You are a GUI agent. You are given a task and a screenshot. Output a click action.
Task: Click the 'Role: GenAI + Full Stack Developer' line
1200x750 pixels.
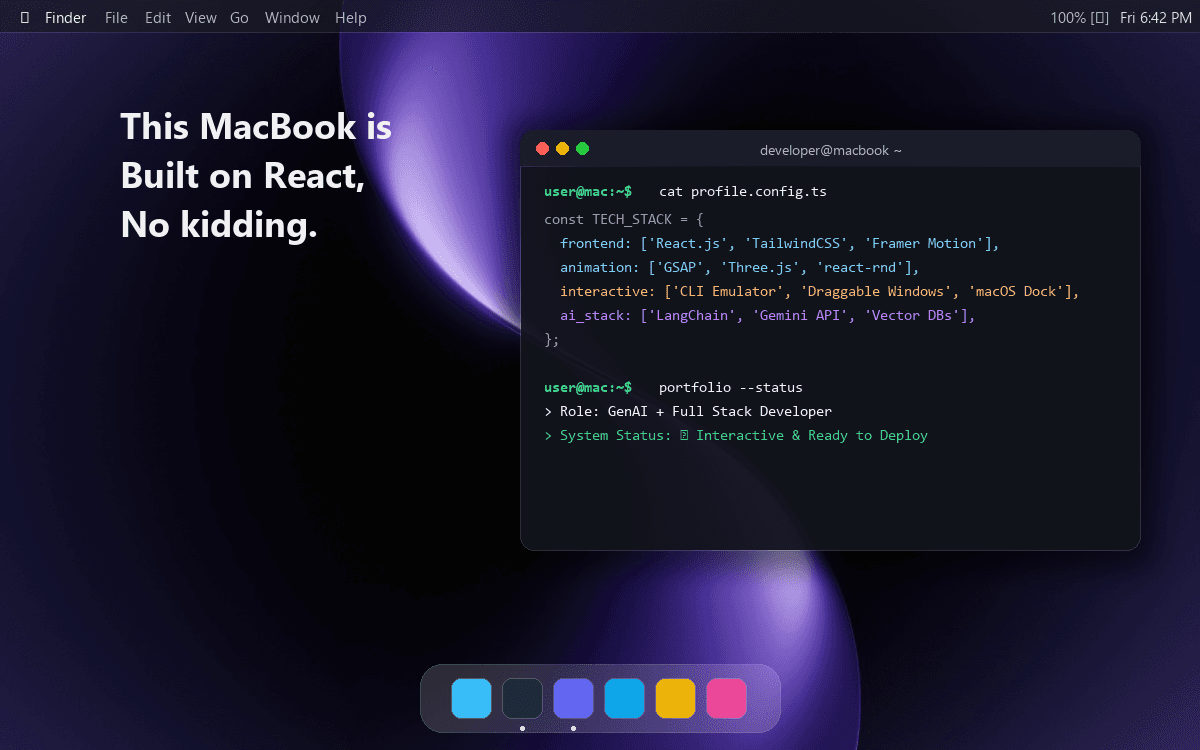click(688, 411)
